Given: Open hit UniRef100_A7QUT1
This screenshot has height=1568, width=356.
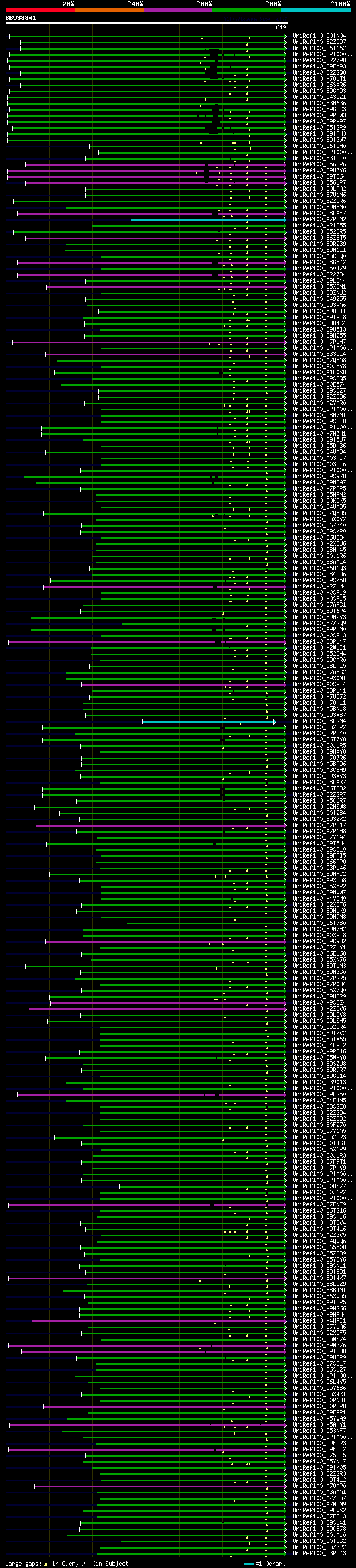Looking at the screenshot, I should pos(319,78).
